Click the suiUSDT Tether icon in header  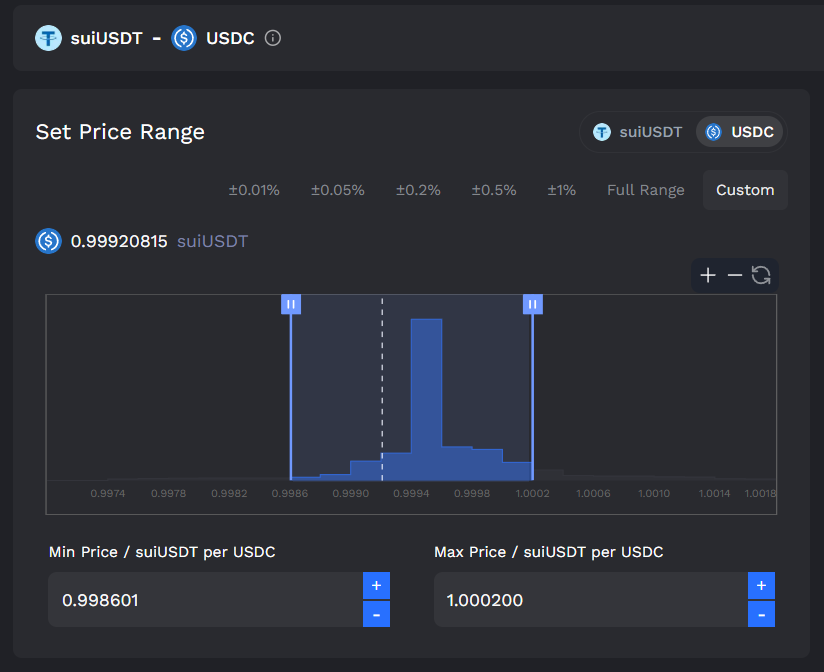pos(48,38)
